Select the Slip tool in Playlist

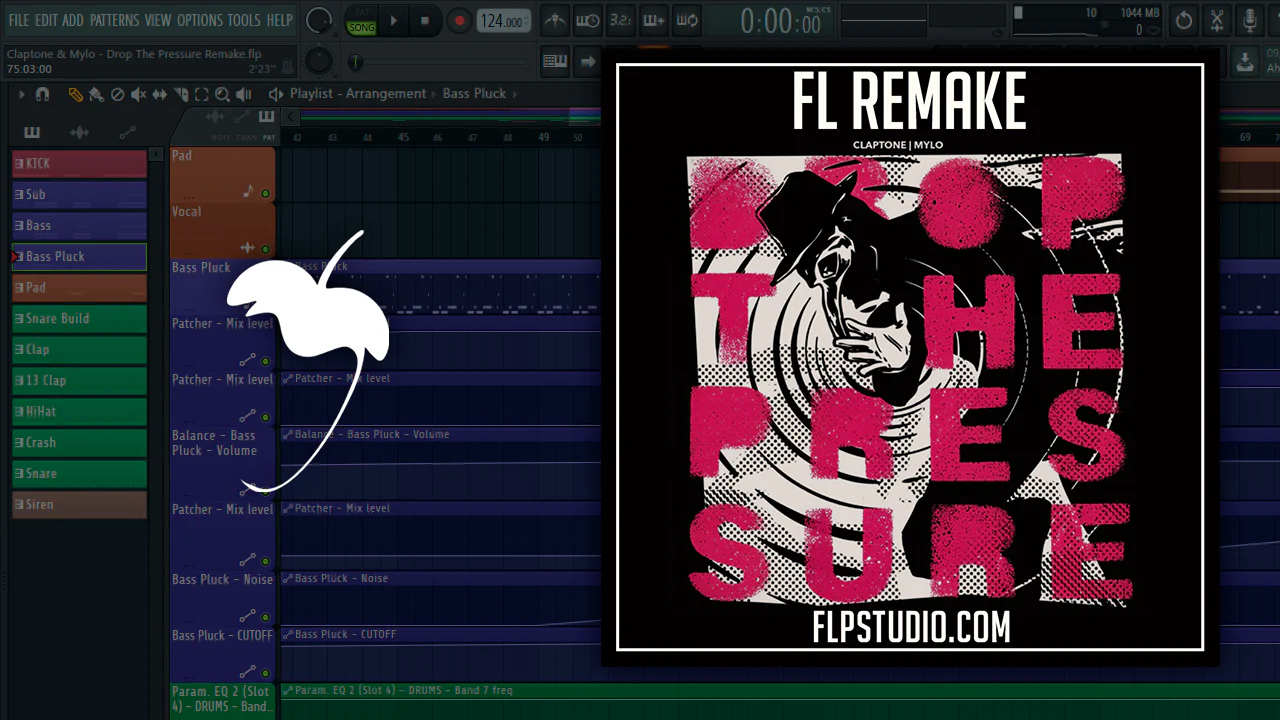tap(159, 94)
